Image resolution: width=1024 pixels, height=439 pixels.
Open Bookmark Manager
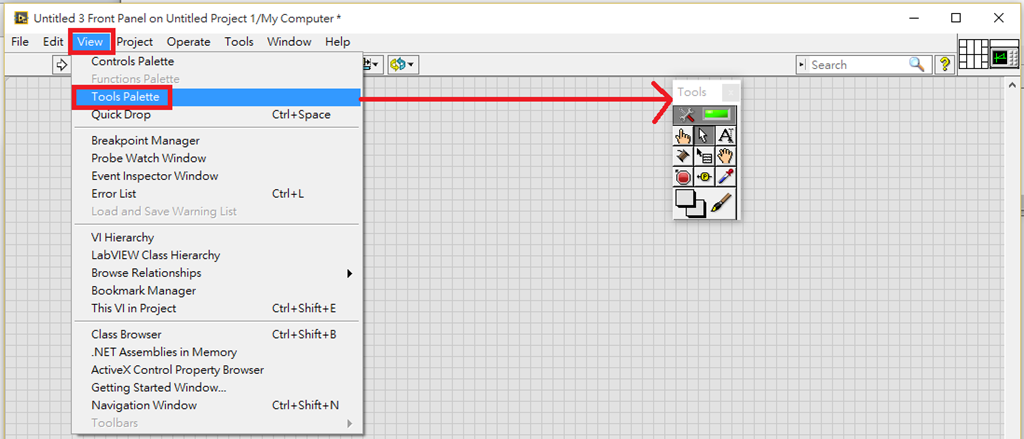click(216, 291)
